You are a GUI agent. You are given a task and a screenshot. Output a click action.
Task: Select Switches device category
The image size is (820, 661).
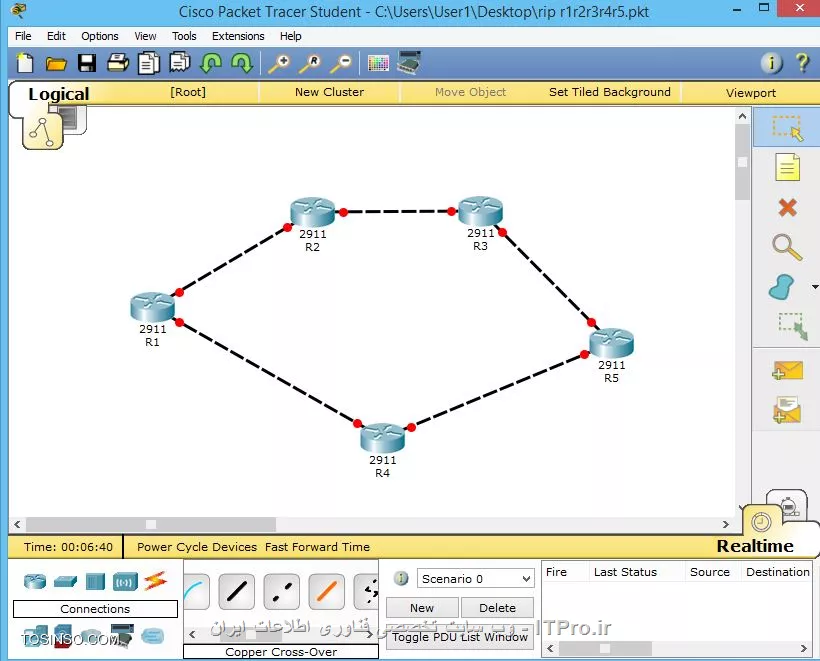coord(65,581)
